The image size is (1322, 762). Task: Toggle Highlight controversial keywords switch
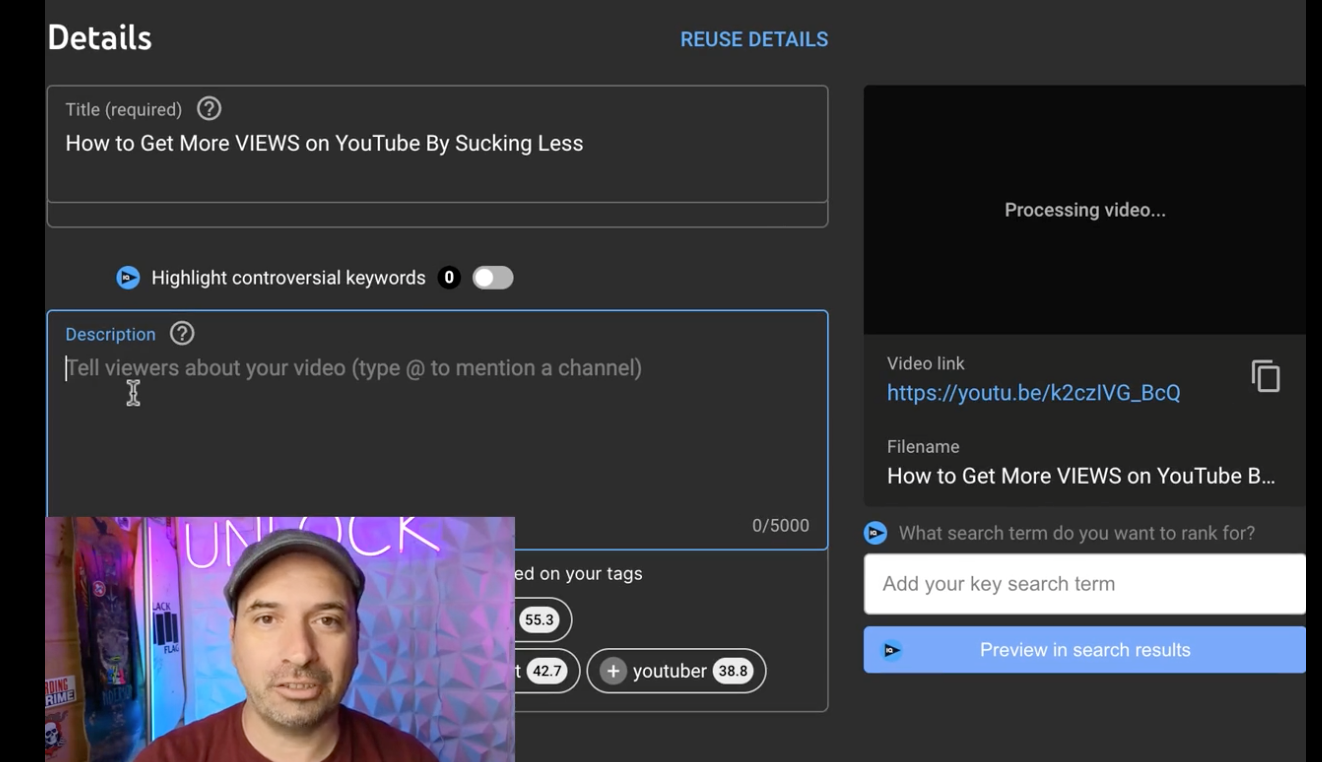pos(493,278)
